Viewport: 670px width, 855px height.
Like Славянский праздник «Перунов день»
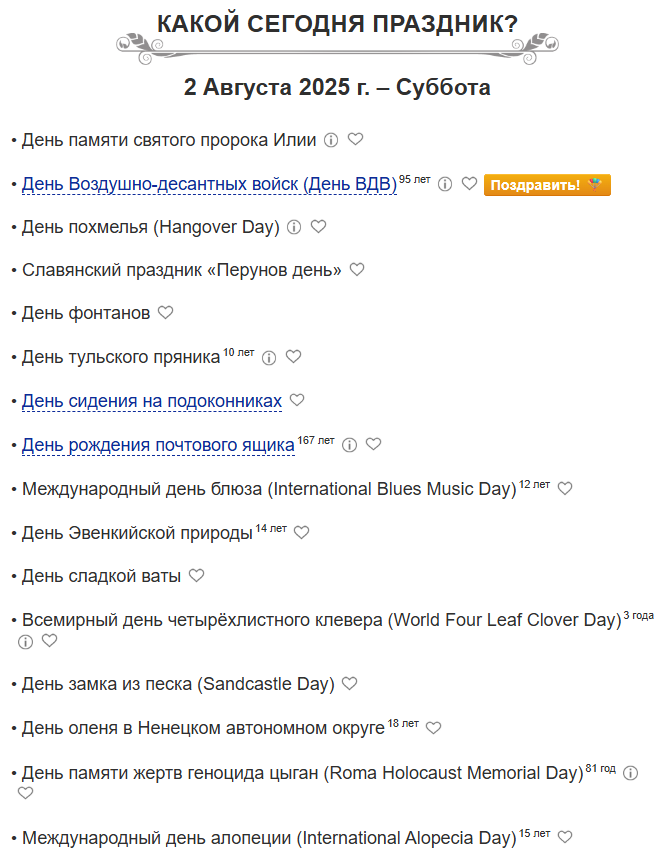point(357,269)
